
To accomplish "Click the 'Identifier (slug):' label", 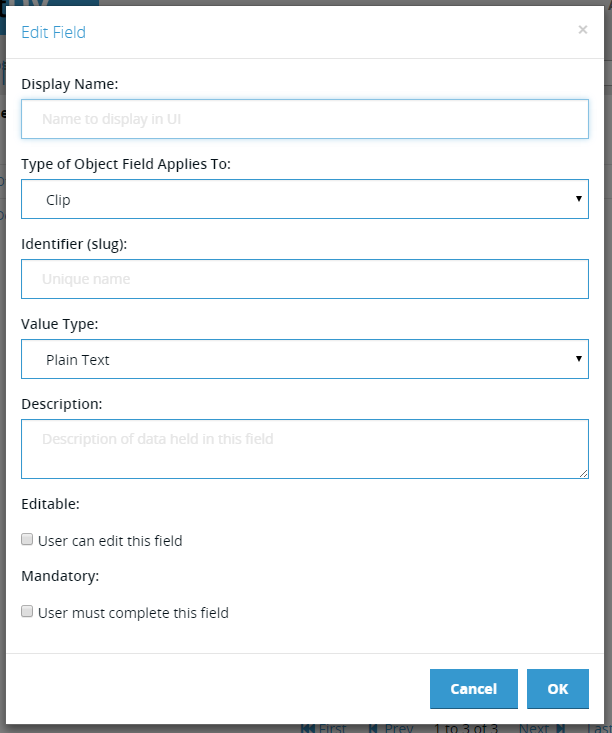I will pyautogui.click(x=74, y=244).
